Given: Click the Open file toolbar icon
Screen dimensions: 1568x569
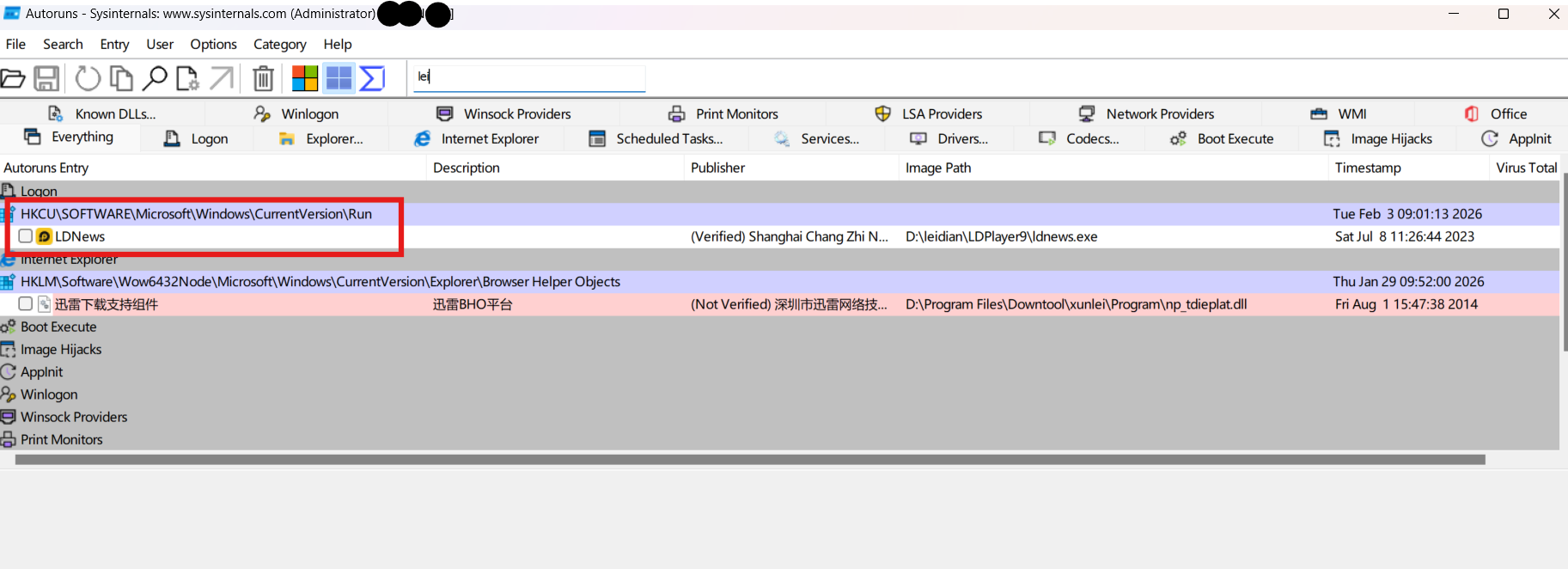Looking at the screenshot, I should (x=13, y=79).
